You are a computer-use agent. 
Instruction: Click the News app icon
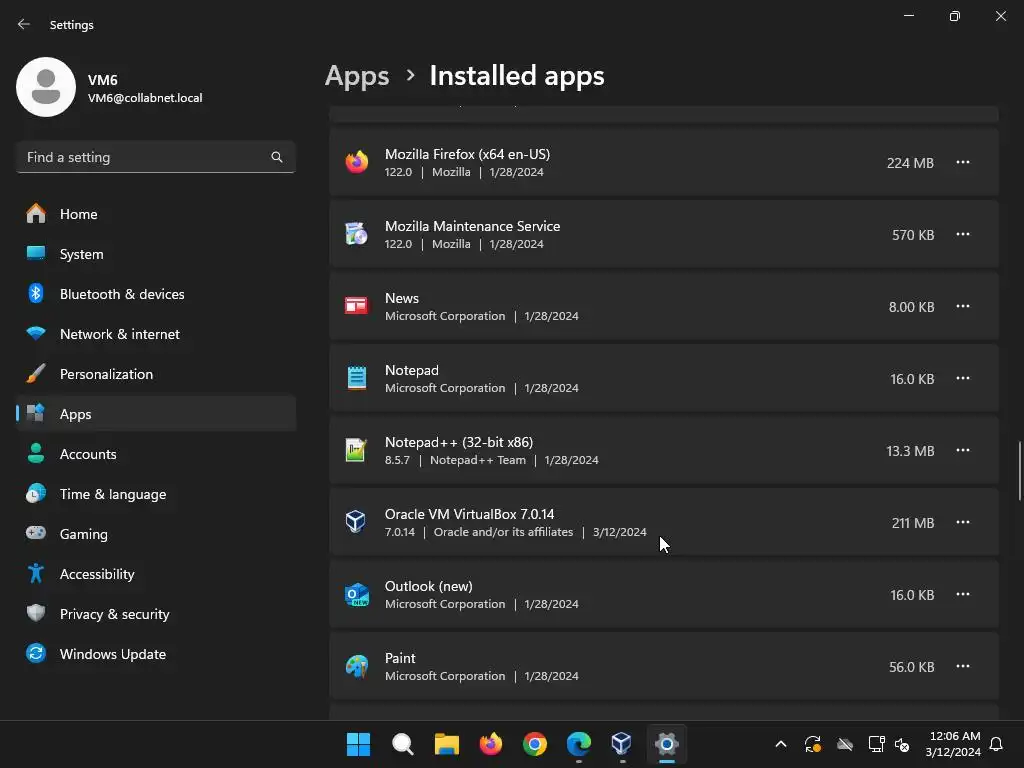(357, 306)
